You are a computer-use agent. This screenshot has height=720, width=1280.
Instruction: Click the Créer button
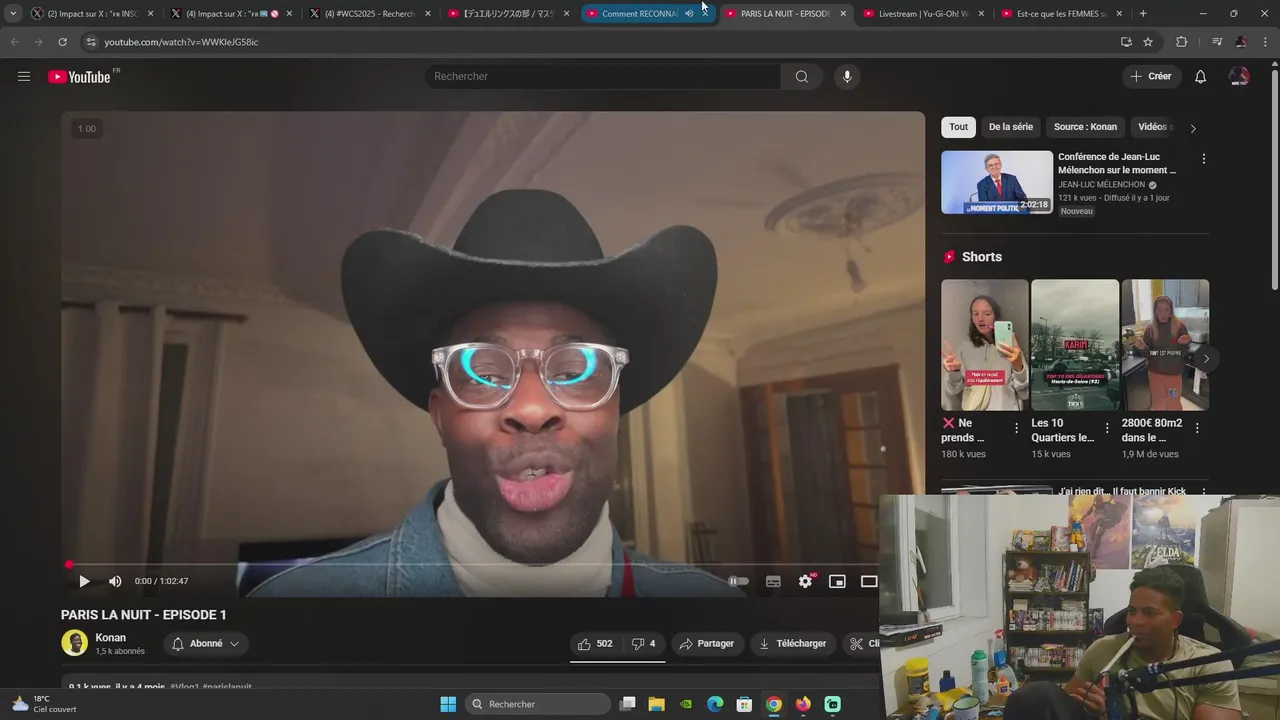[x=1150, y=76]
